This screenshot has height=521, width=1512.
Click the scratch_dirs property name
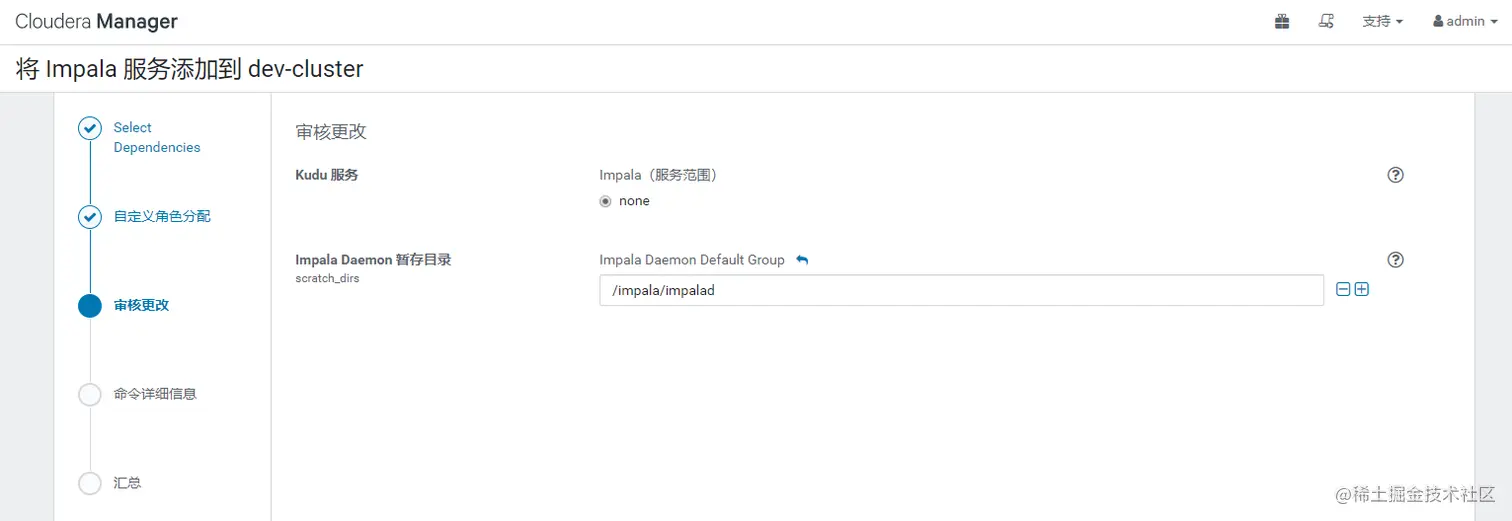tap(327, 278)
